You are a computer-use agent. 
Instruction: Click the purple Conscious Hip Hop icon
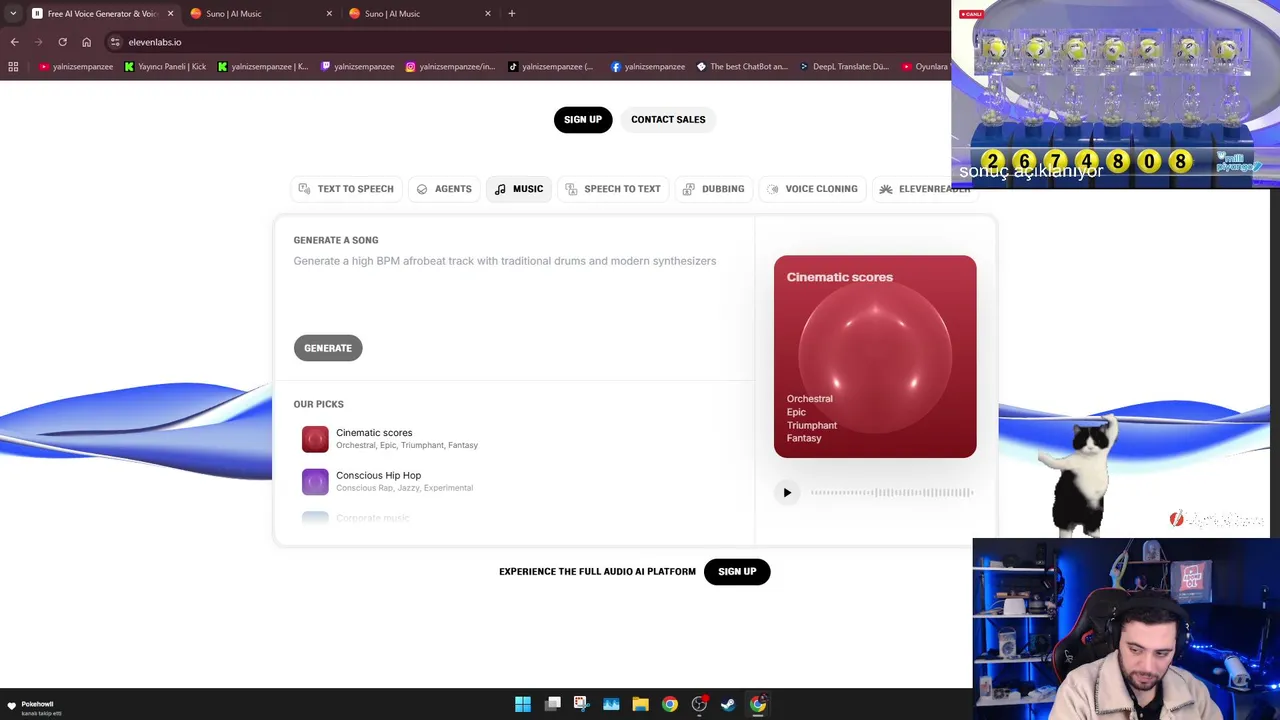(x=315, y=482)
